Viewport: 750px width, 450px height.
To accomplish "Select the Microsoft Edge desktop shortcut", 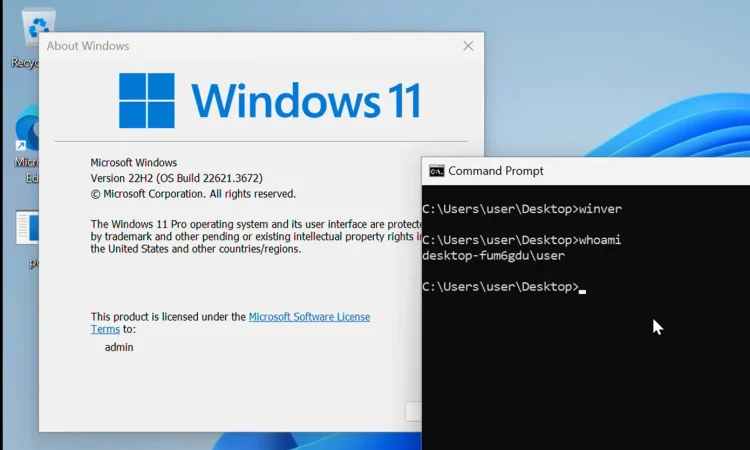I will pos(27,143).
